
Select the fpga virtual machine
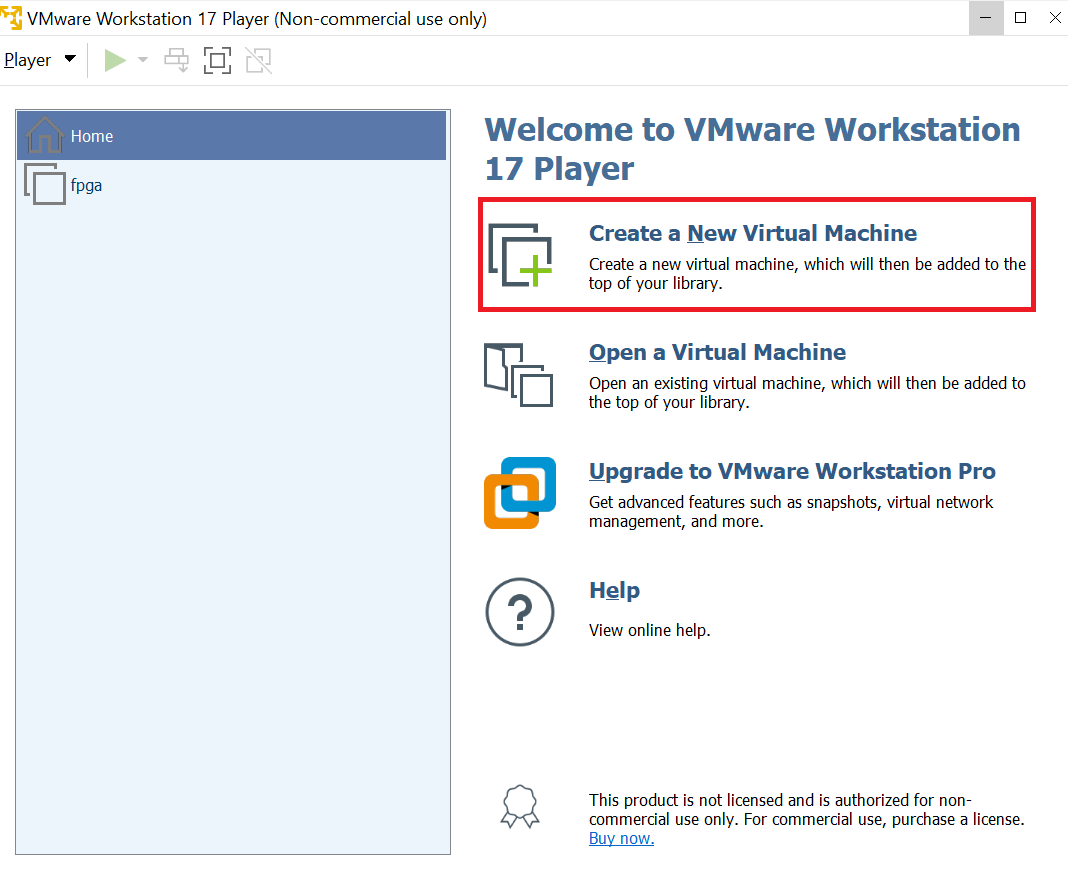click(232, 185)
